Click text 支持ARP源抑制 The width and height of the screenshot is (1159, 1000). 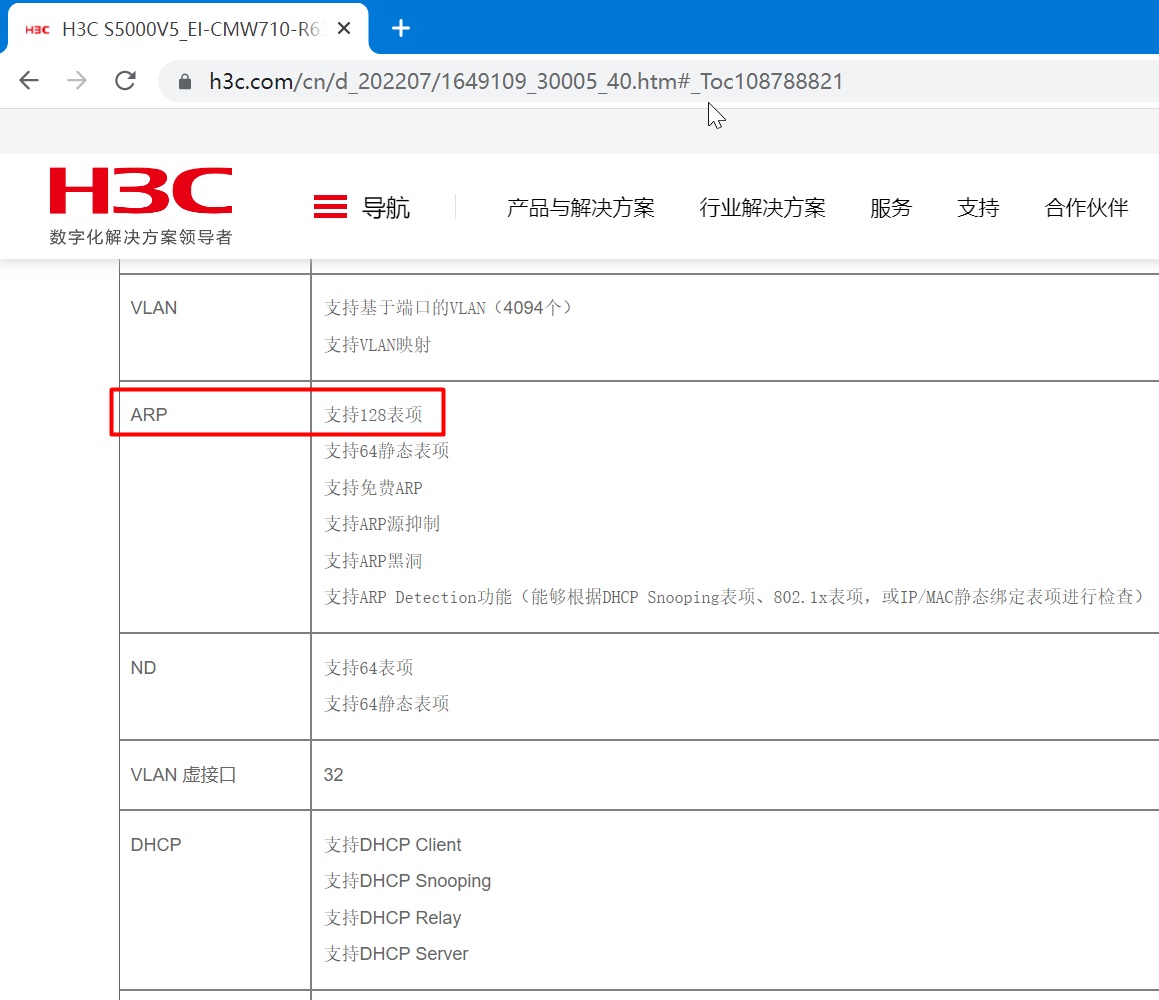tap(382, 524)
